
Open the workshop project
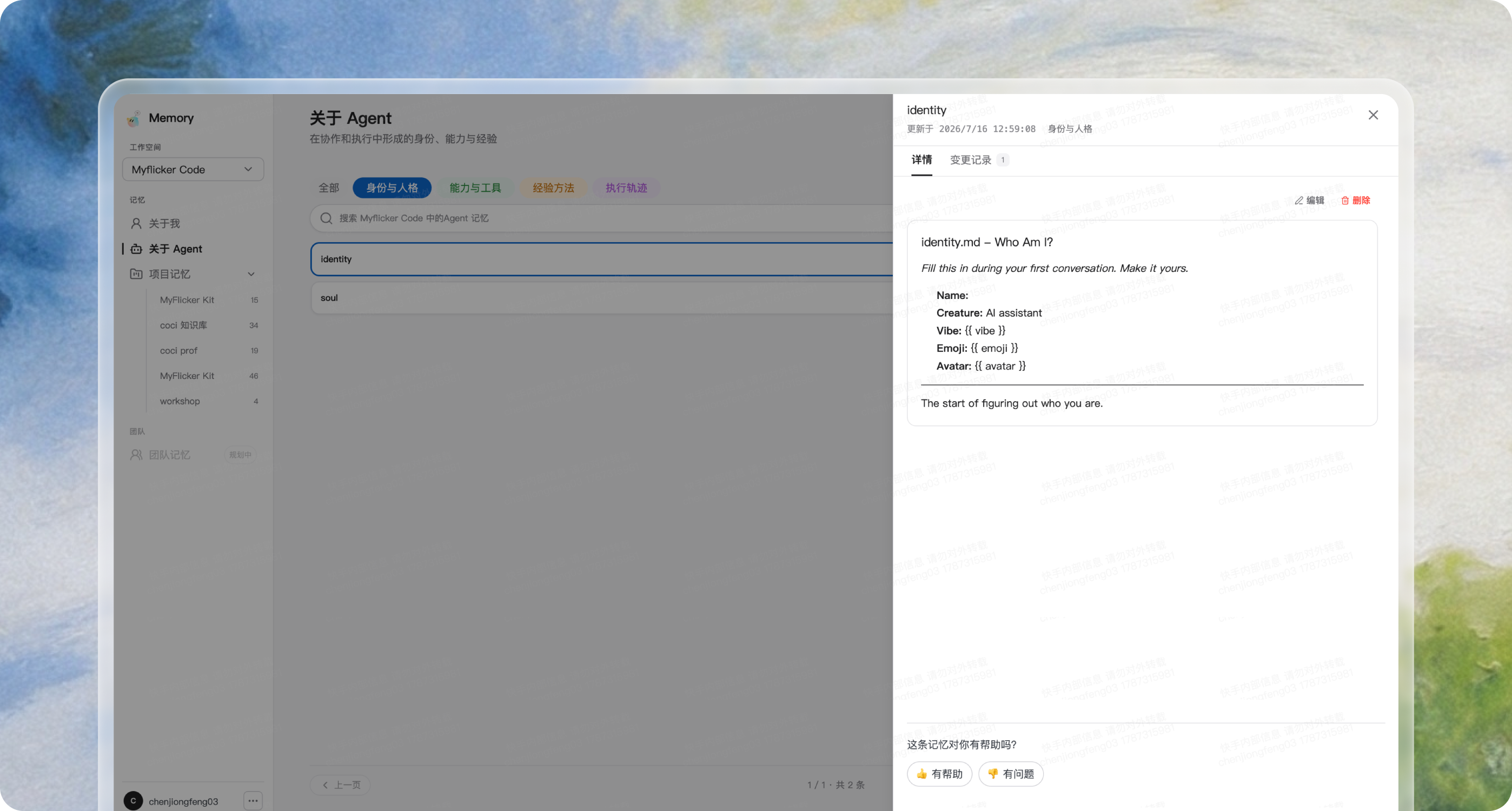(x=208, y=401)
